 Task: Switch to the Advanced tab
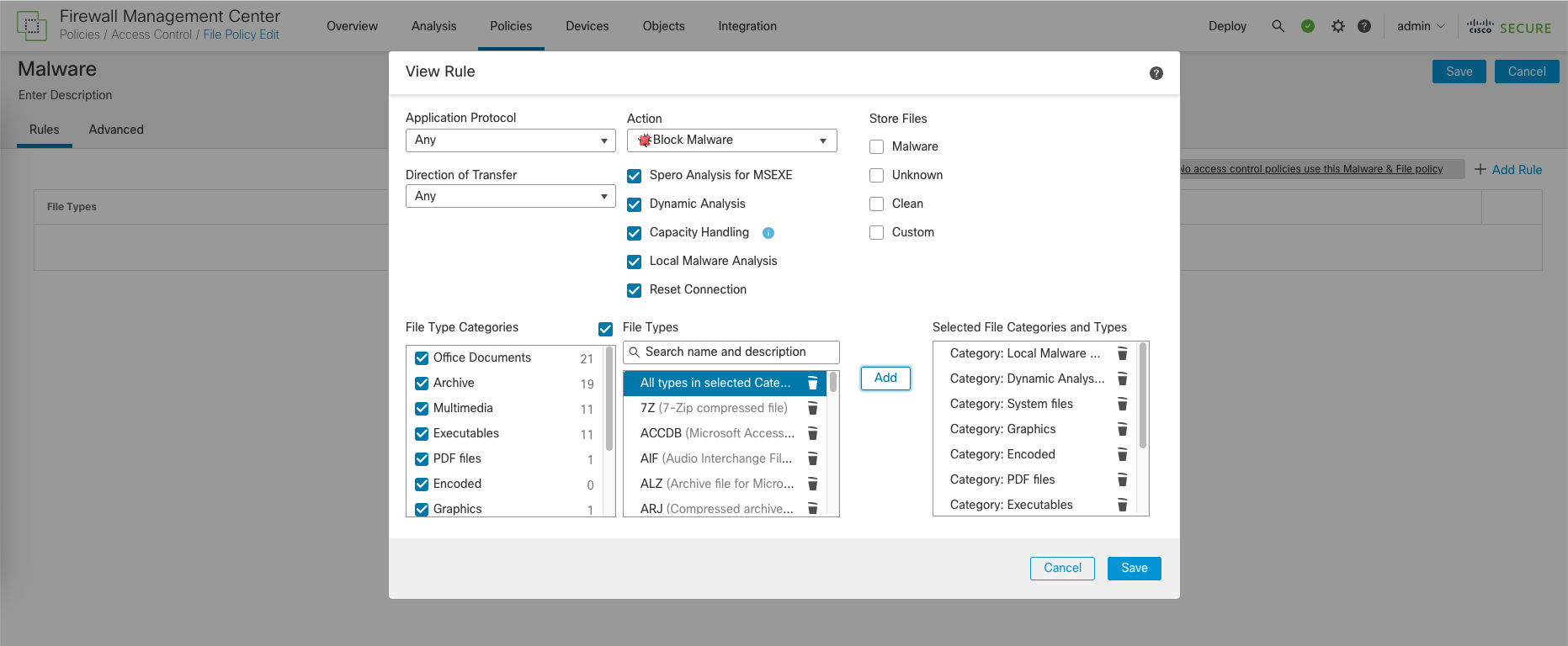tap(116, 130)
